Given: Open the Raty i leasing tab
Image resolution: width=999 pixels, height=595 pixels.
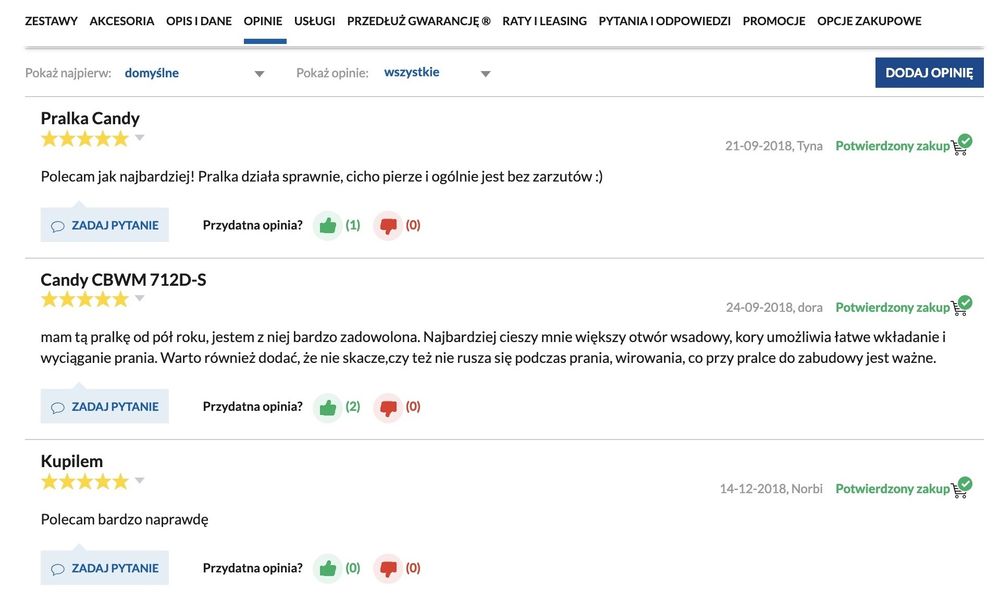Looking at the screenshot, I should [x=544, y=21].
